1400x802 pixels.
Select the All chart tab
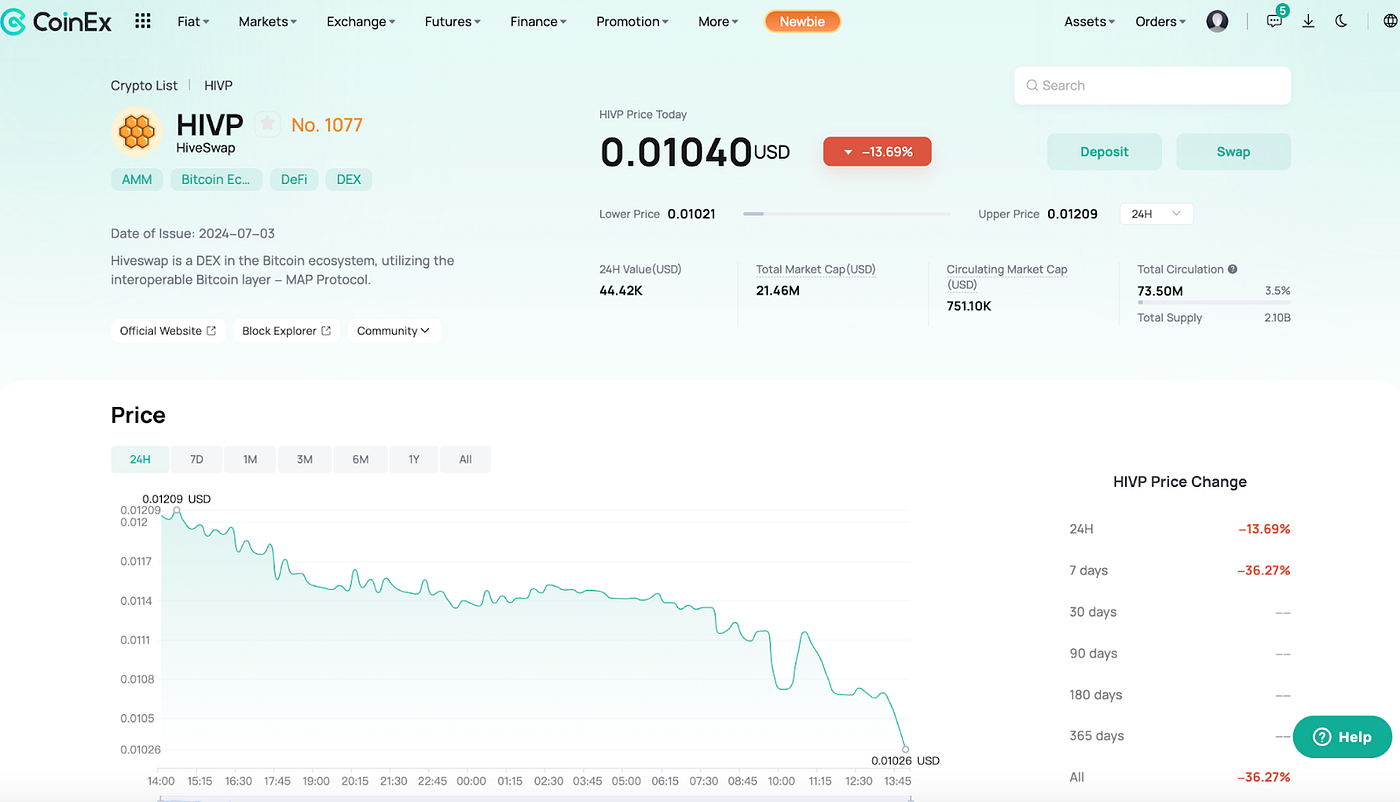pos(465,459)
